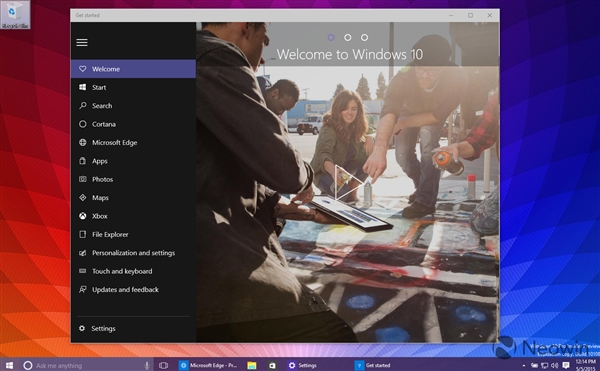This screenshot has width=600, height=371.
Task: Open Touch and keyboard topic
Action: [x=133, y=271]
